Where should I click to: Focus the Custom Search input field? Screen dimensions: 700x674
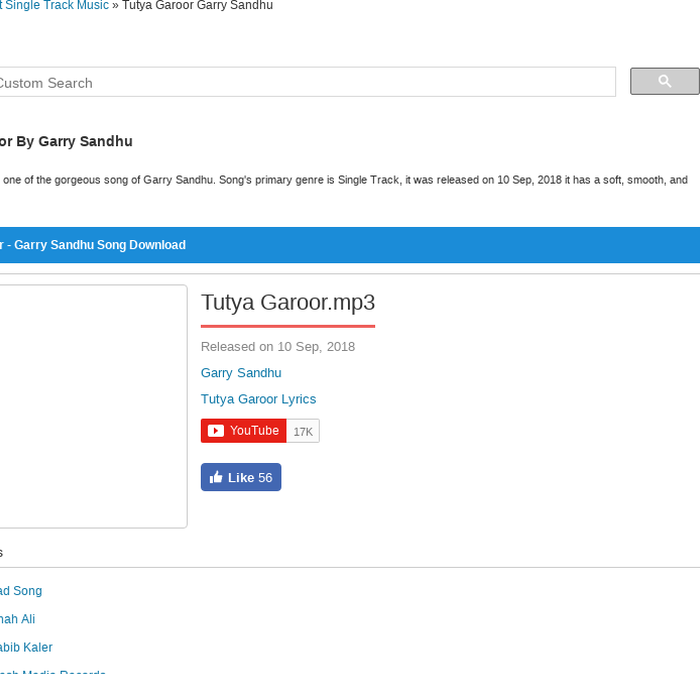click(x=307, y=82)
